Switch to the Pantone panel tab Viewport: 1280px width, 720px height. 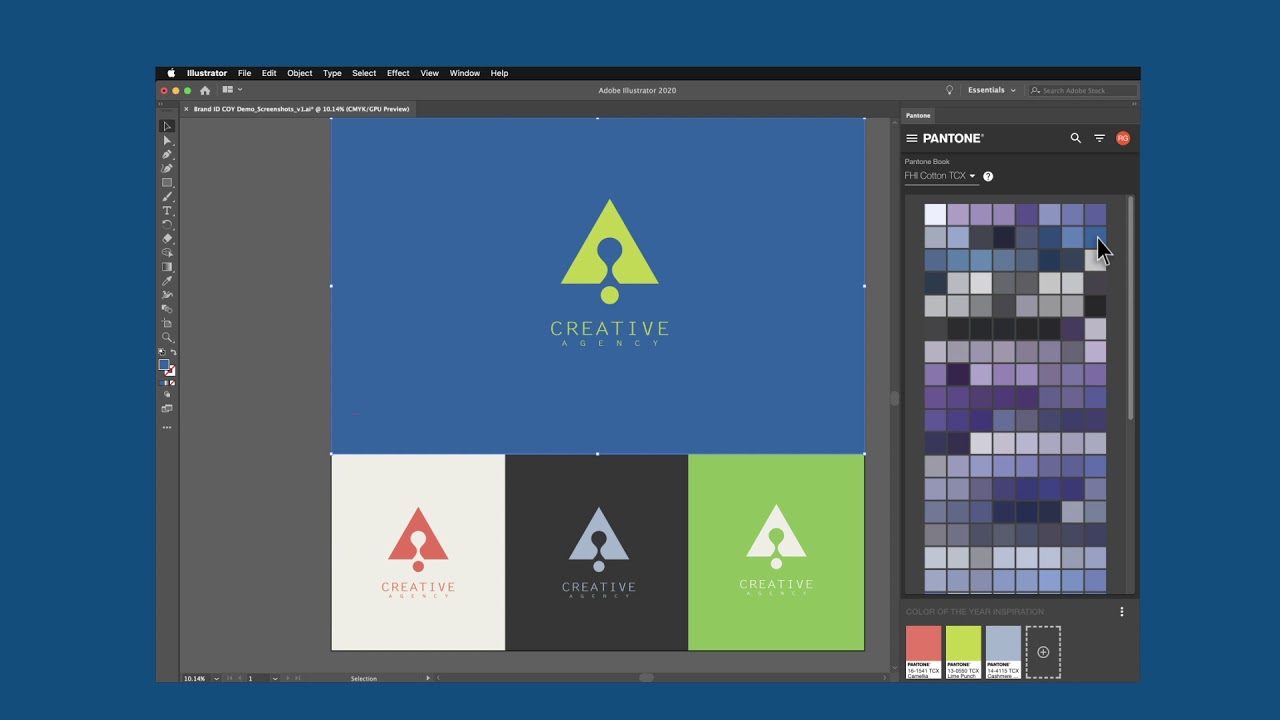tap(918, 116)
